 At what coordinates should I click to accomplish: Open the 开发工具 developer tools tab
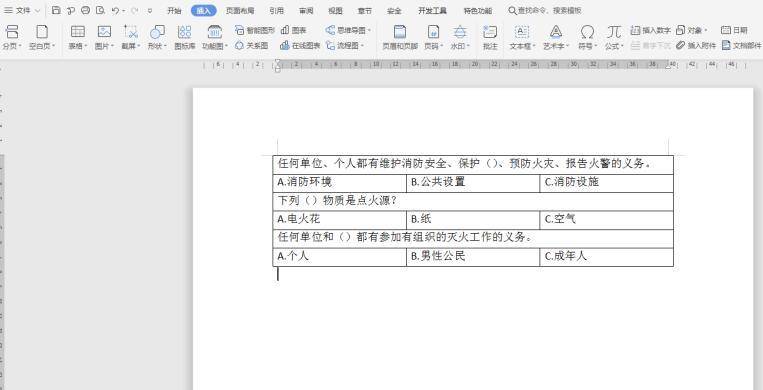pyautogui.click(x=432, y=10)
